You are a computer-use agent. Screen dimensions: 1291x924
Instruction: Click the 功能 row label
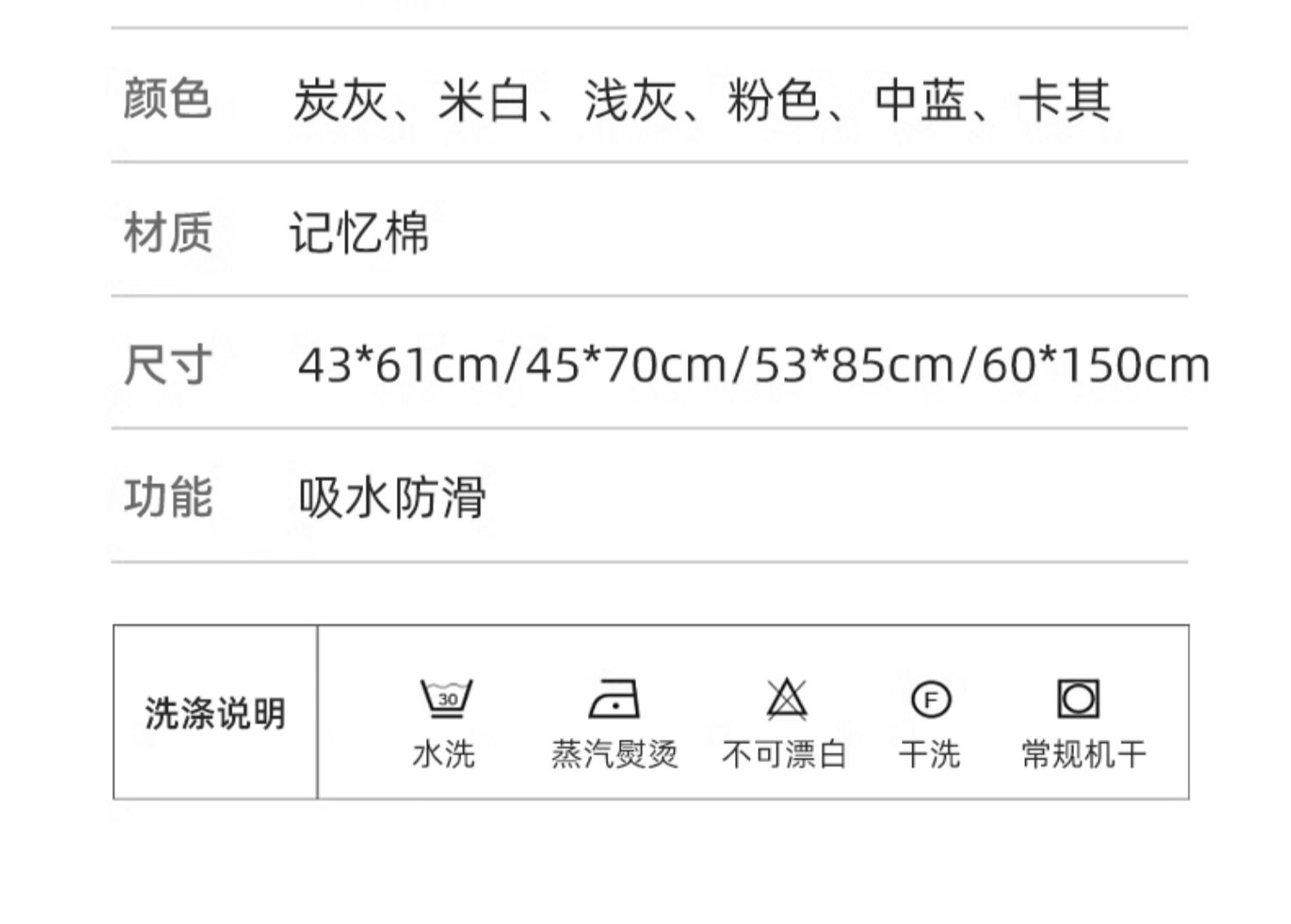[167, 497]
